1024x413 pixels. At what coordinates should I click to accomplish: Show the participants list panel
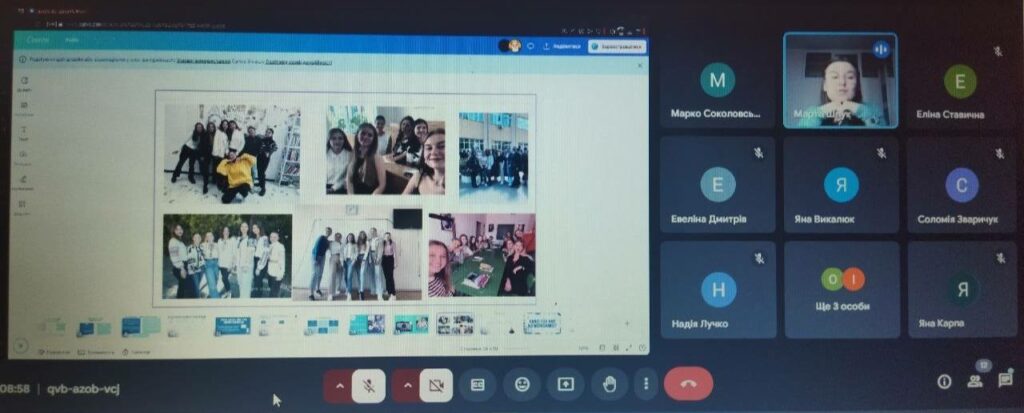[974, 381]
